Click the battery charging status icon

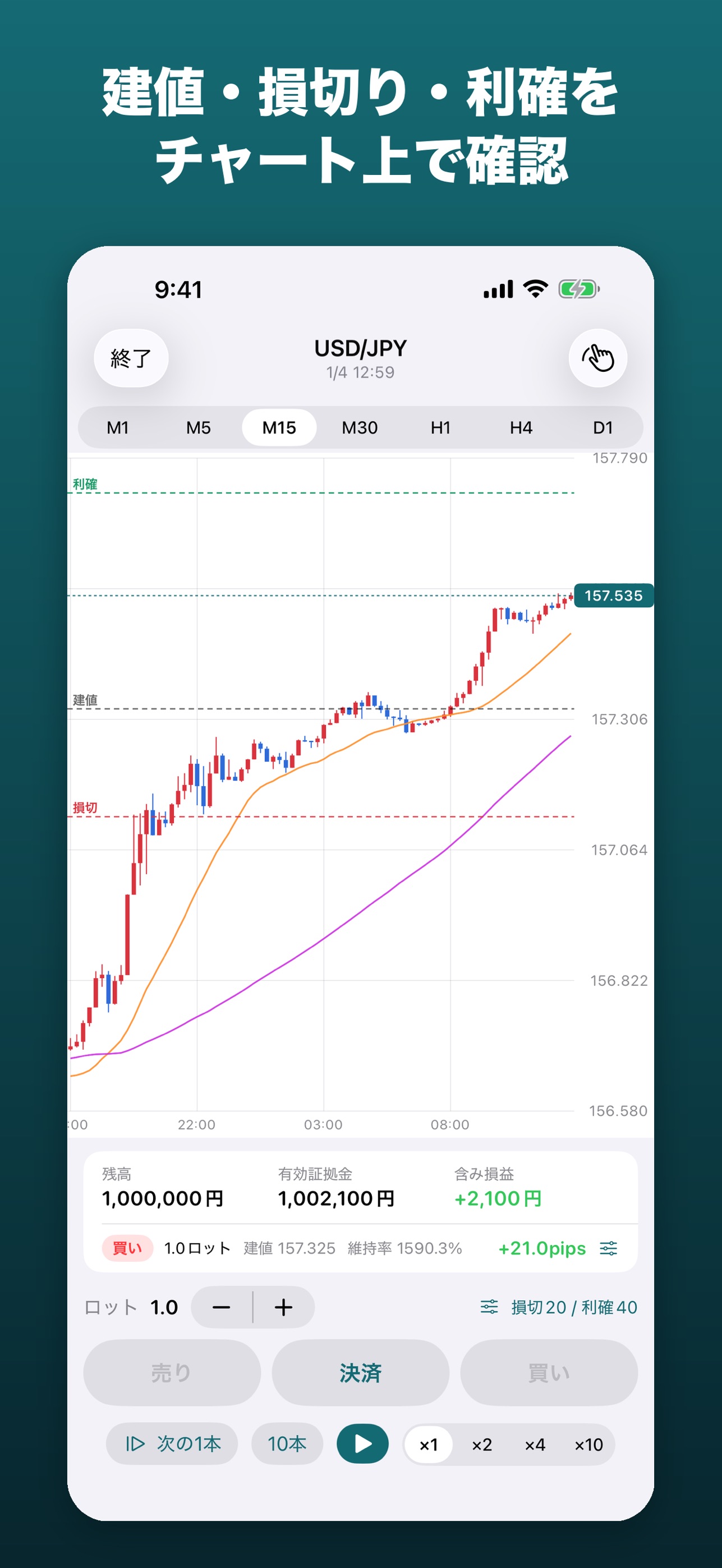point(579,289)
